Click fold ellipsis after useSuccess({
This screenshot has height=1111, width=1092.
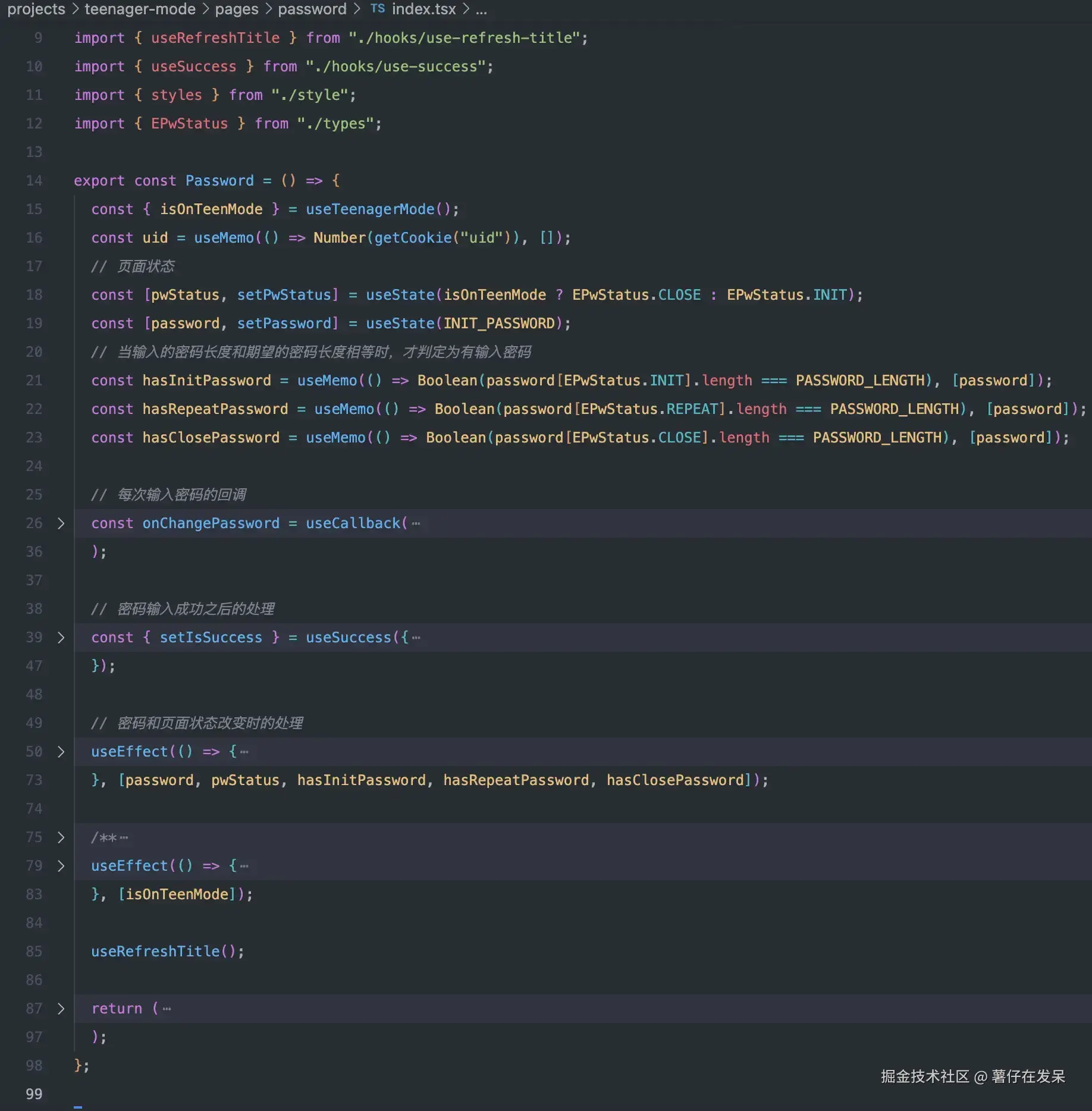(x=416, y=638)
